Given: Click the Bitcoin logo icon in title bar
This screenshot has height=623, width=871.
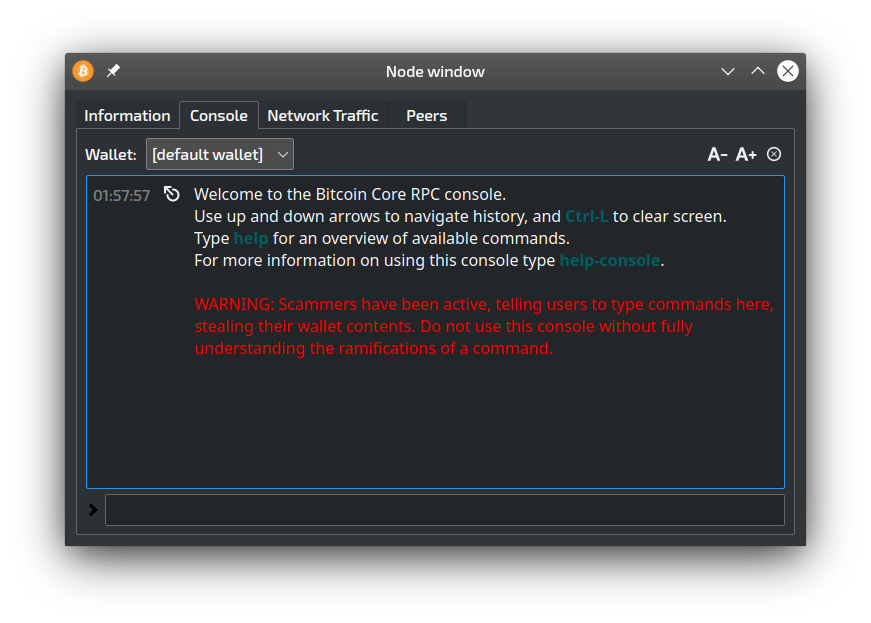Looking at the screenshot, I should point(83,71).
